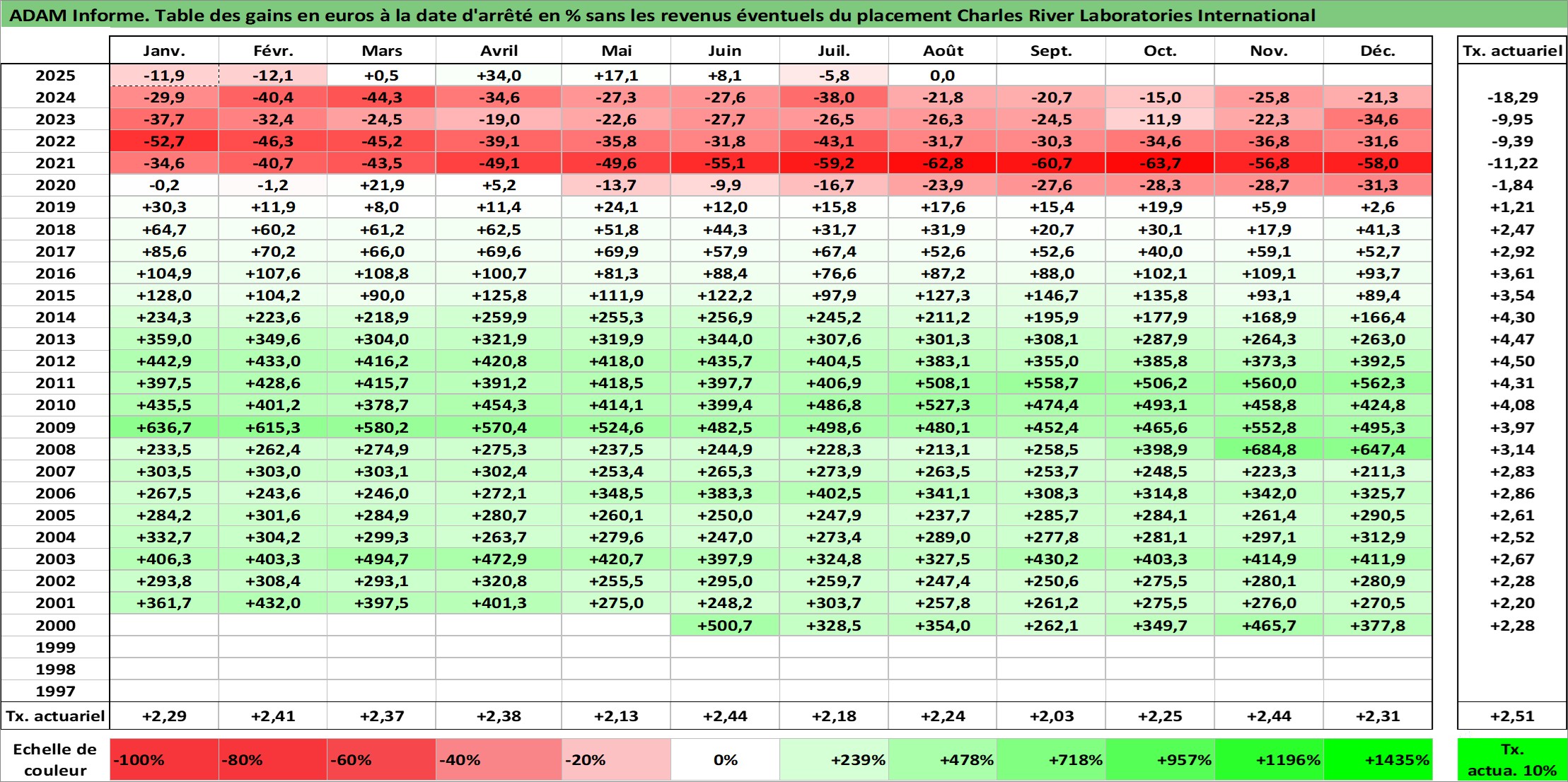Screen dimensions: 1568x782
Task: Select the +957% color scale swatch
Action: [x=1161, y=759]
